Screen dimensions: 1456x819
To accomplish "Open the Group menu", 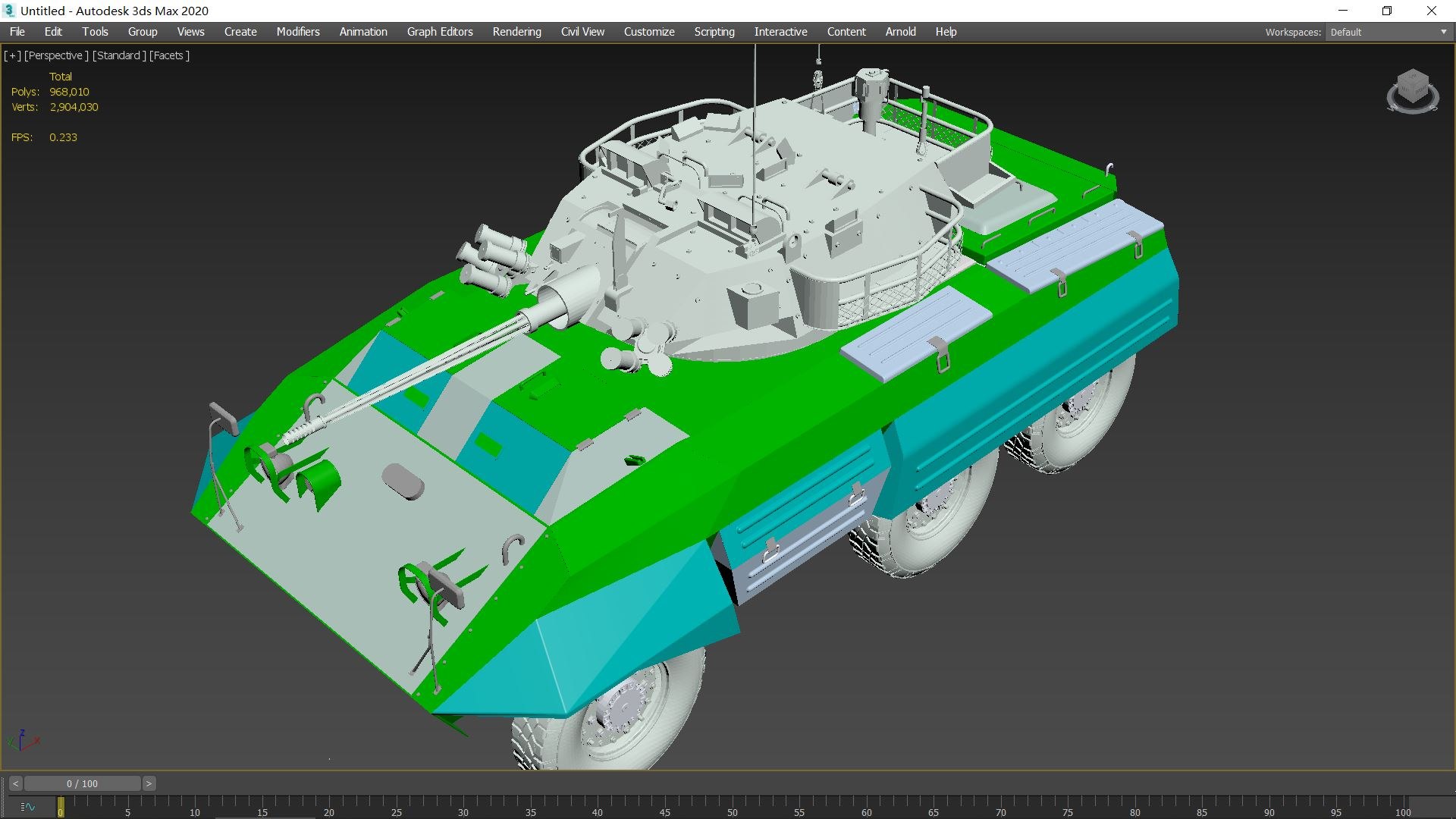I will (143, 32).
